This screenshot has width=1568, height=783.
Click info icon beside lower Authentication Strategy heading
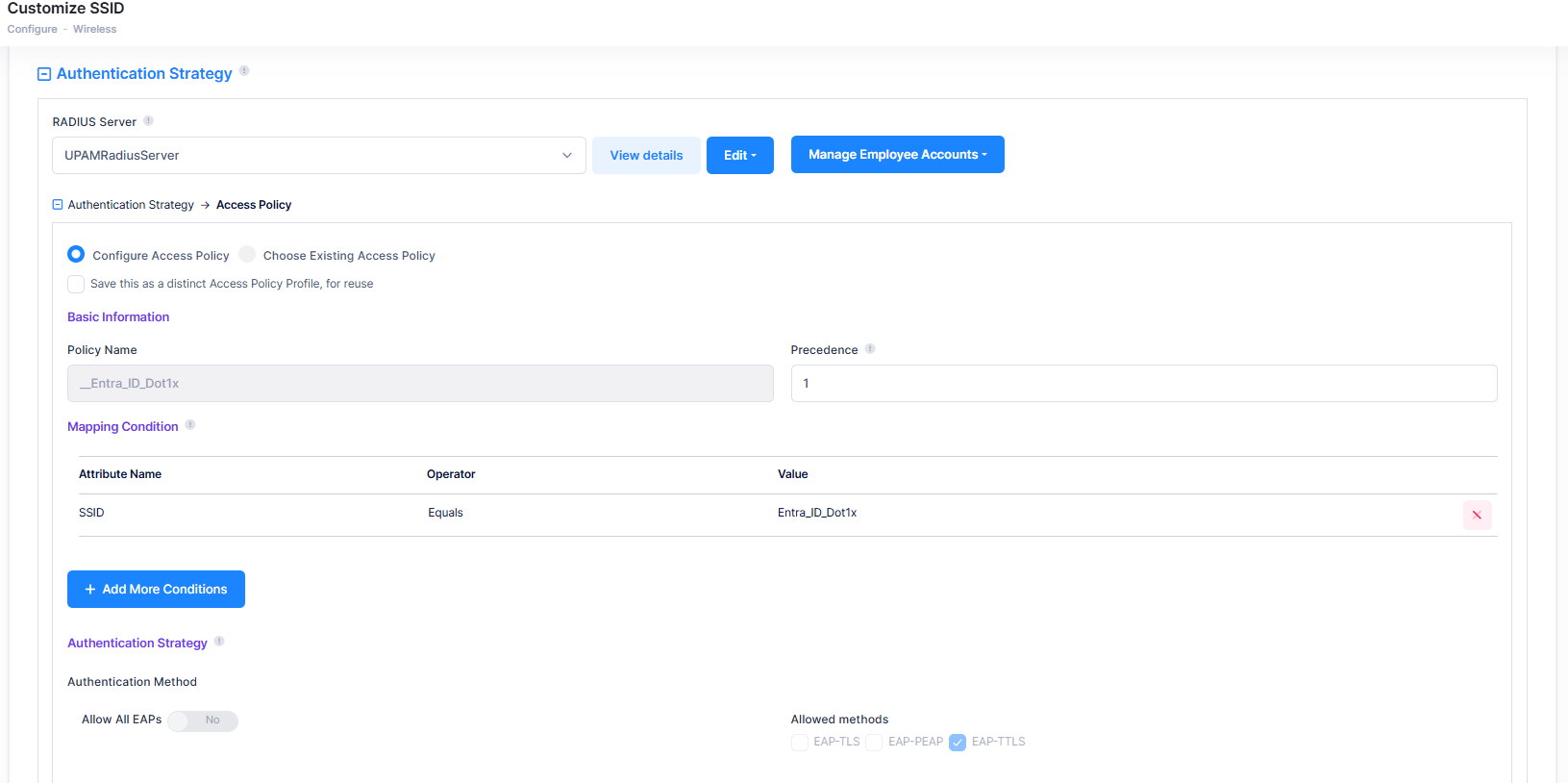[219, 641]
